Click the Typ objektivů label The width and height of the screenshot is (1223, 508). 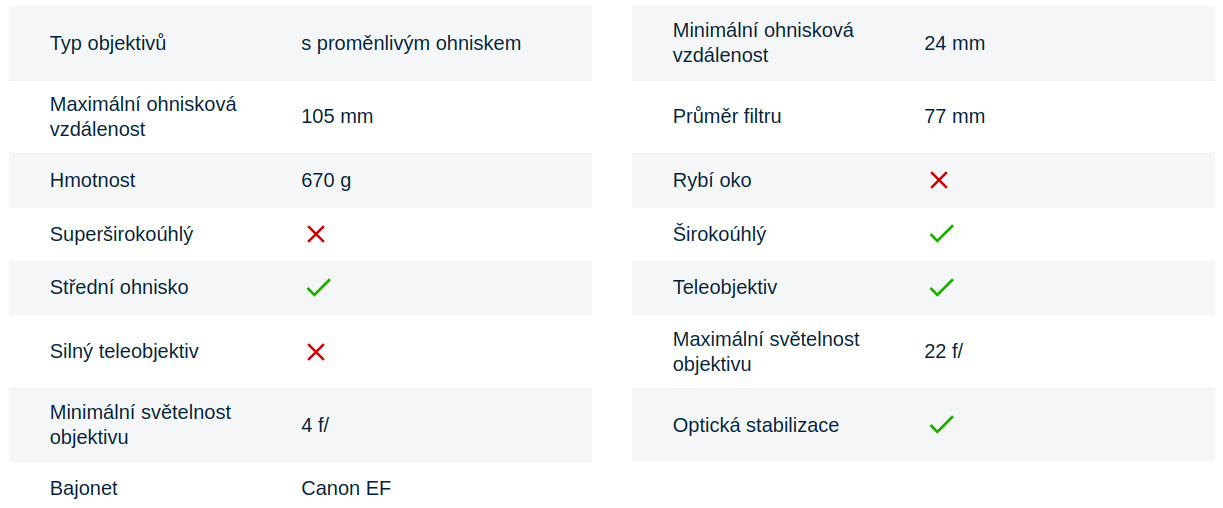108,43
